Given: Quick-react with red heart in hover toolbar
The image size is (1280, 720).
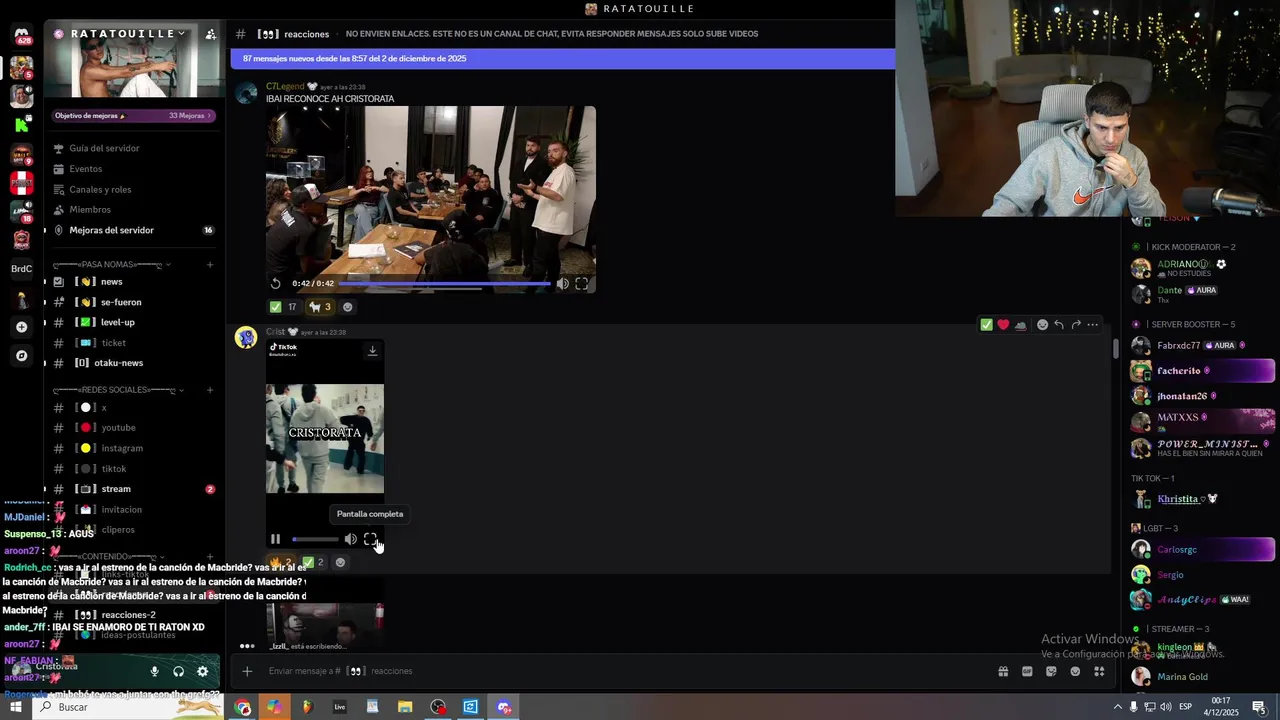Looking at the screenshot, I should [1003, 324].
